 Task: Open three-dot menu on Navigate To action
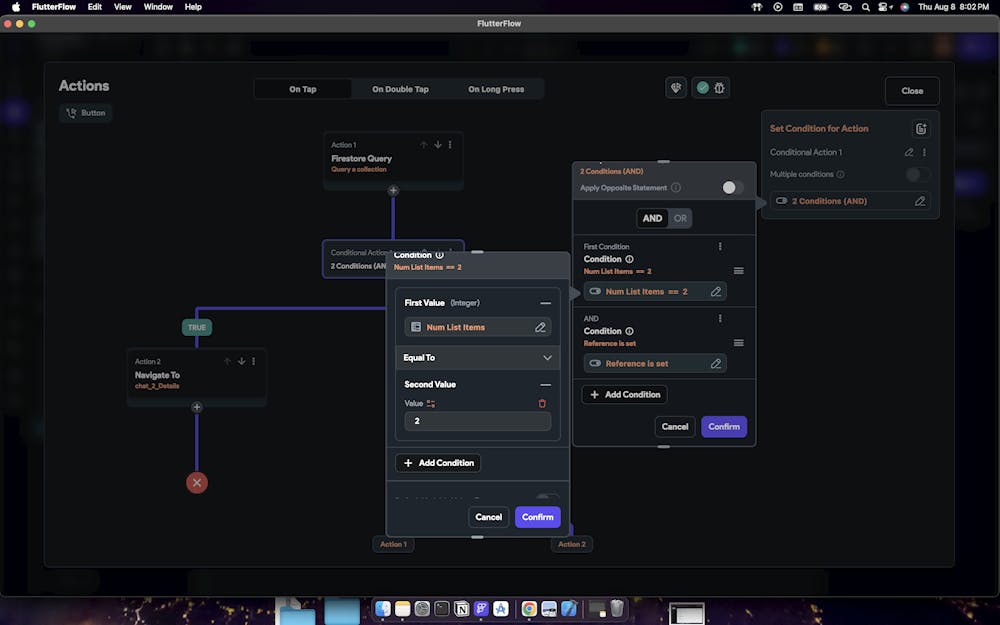[254, 362]
